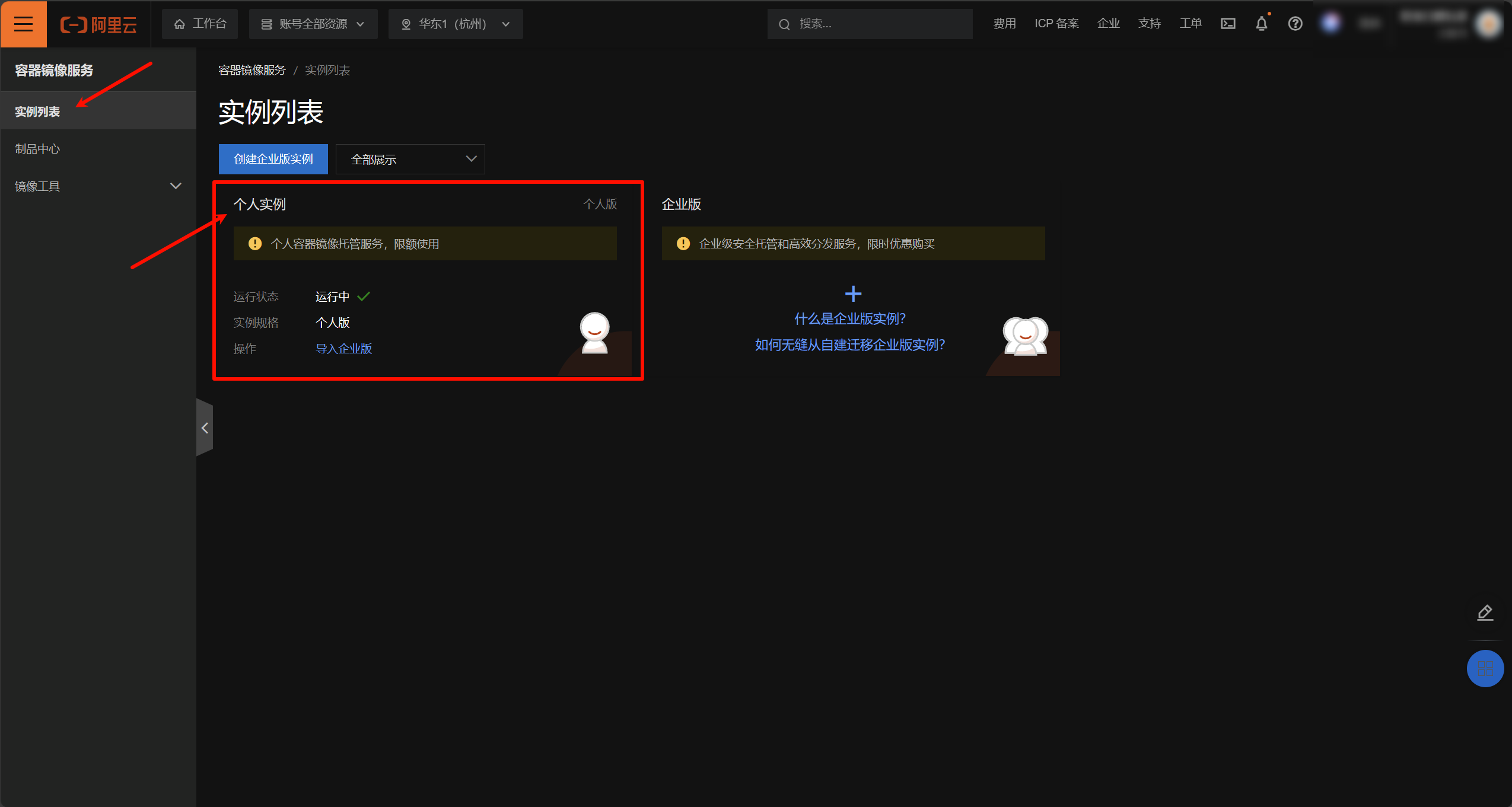Click the 创建企业版实例 button
This screenshot has height=807, width=1512.
(273, 159)
